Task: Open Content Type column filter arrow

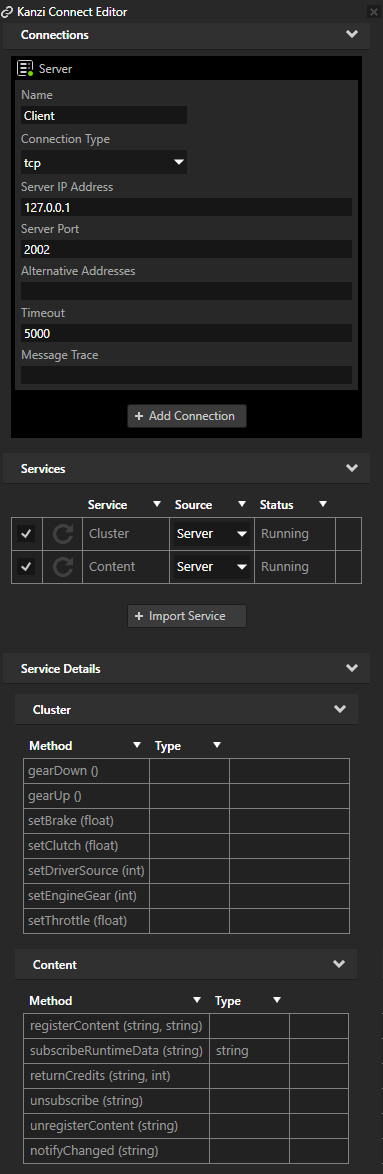Action: click(x=277, y=1000)
